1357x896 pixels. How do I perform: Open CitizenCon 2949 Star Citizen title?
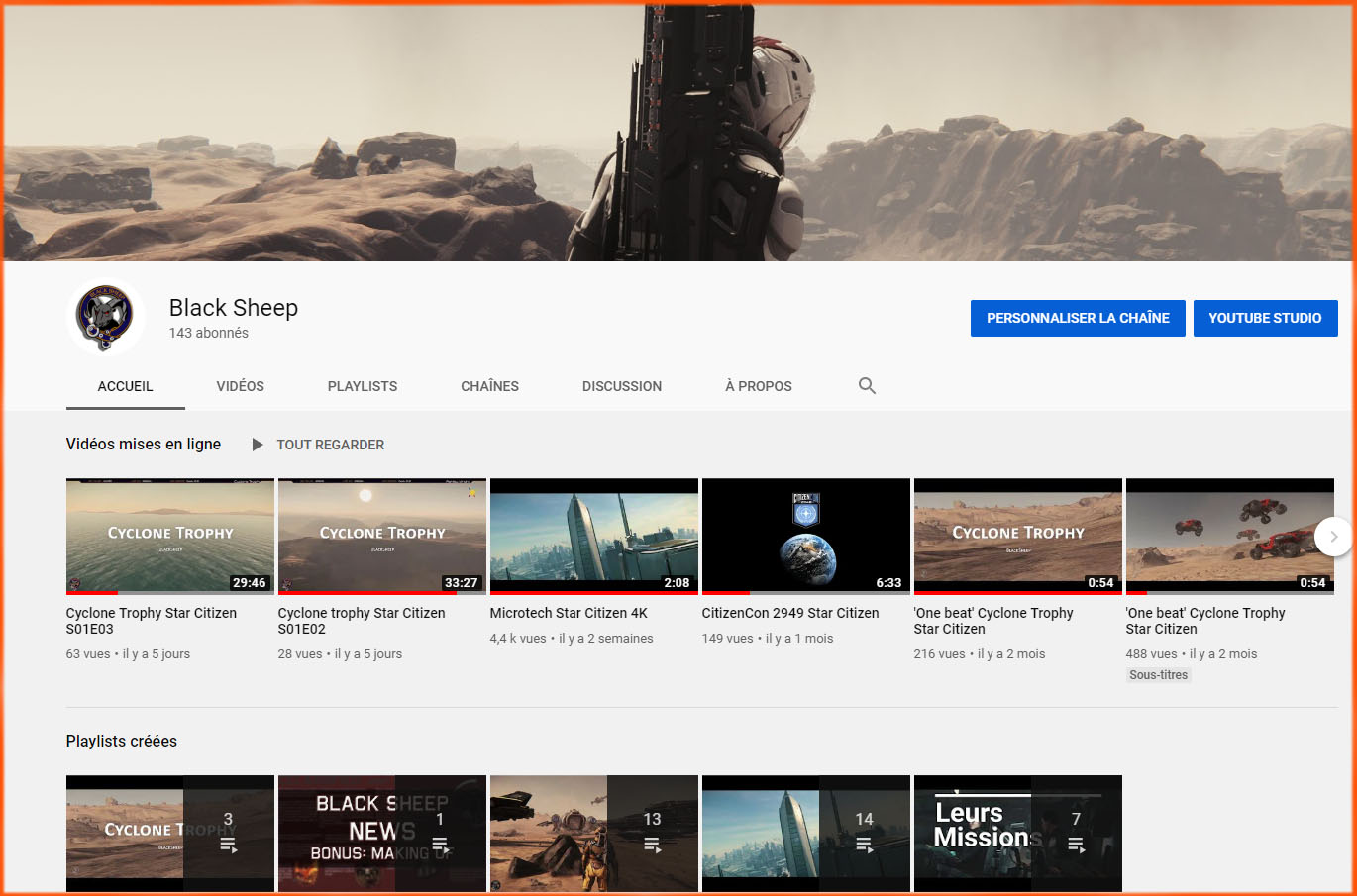[x=790, y=613]
